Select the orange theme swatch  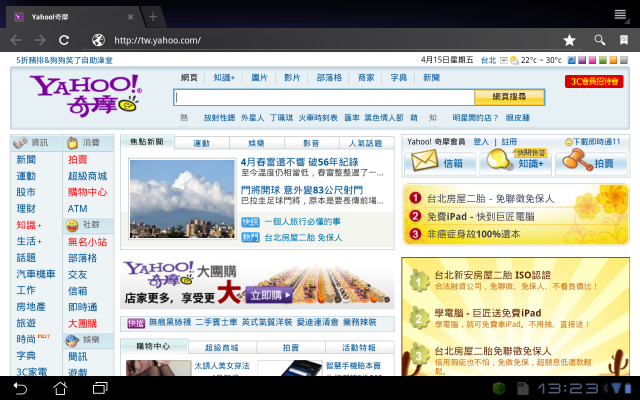point(613,60)
